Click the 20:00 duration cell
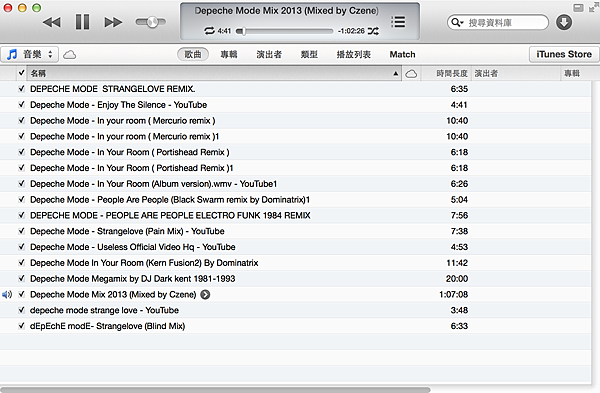 pyautogui.click(x=457, y=279)
